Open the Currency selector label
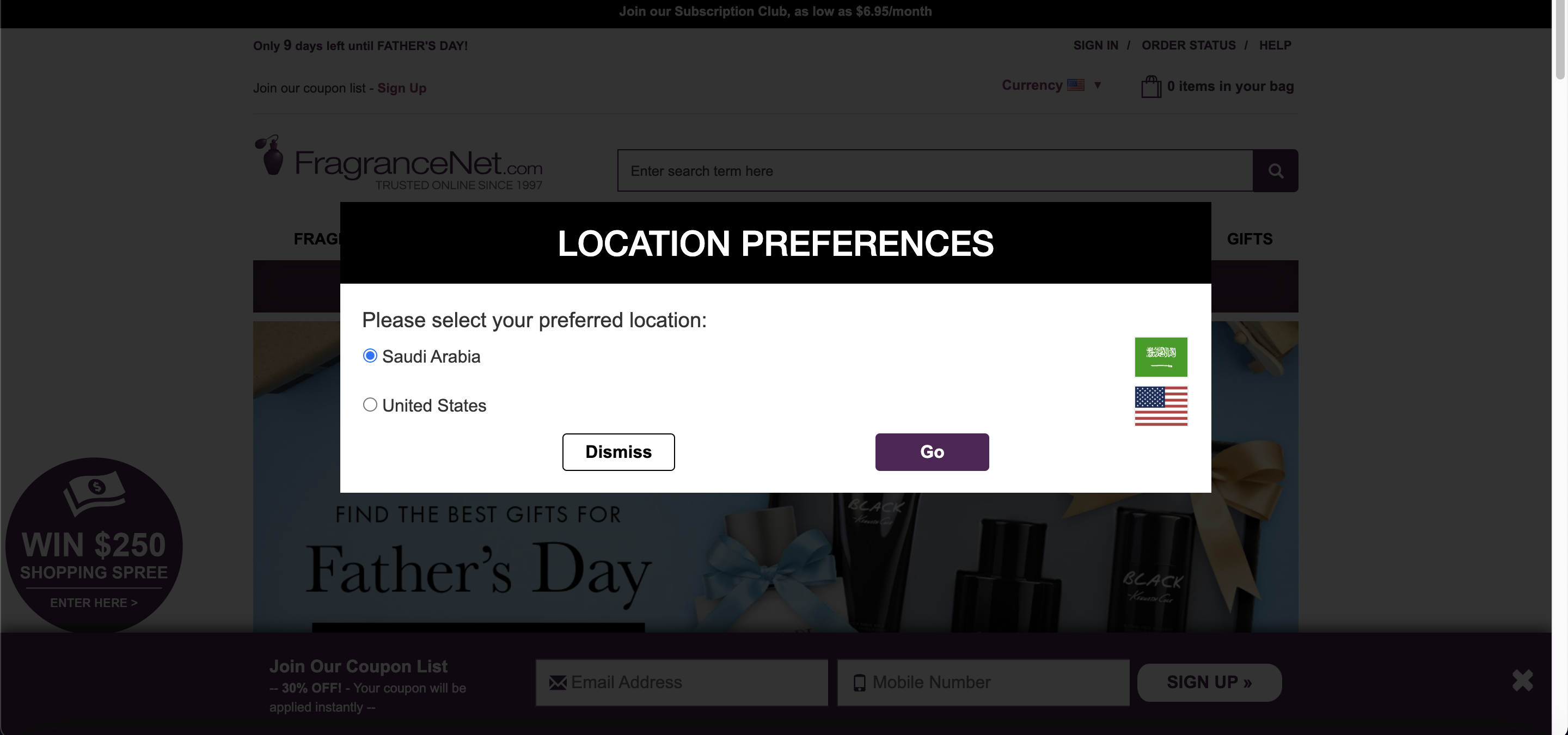The height and width of the screenshot is (735, 1568). [x=1032, y=85]
